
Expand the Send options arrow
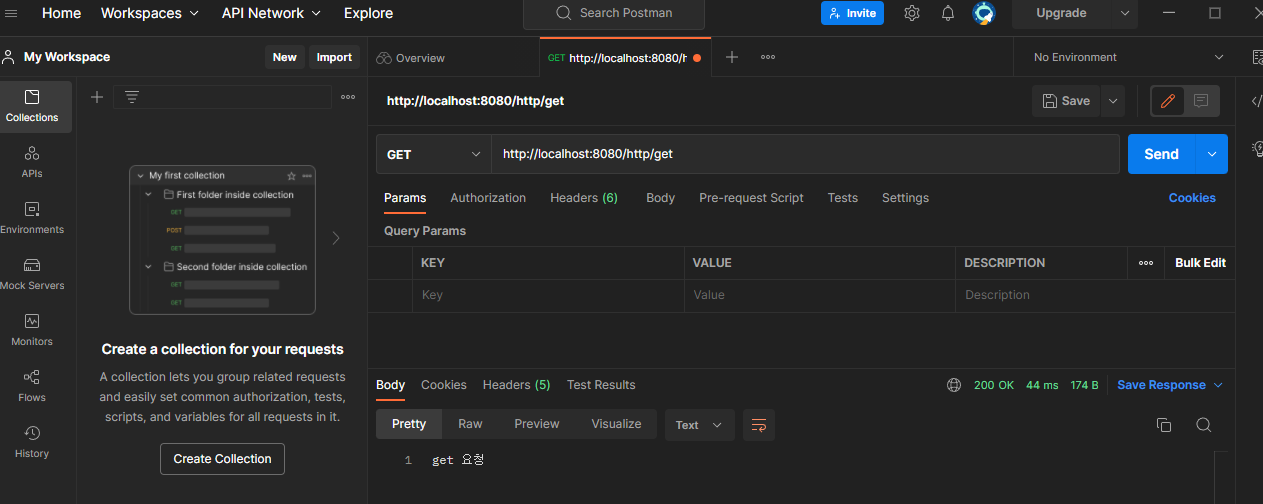point(1212,154)
